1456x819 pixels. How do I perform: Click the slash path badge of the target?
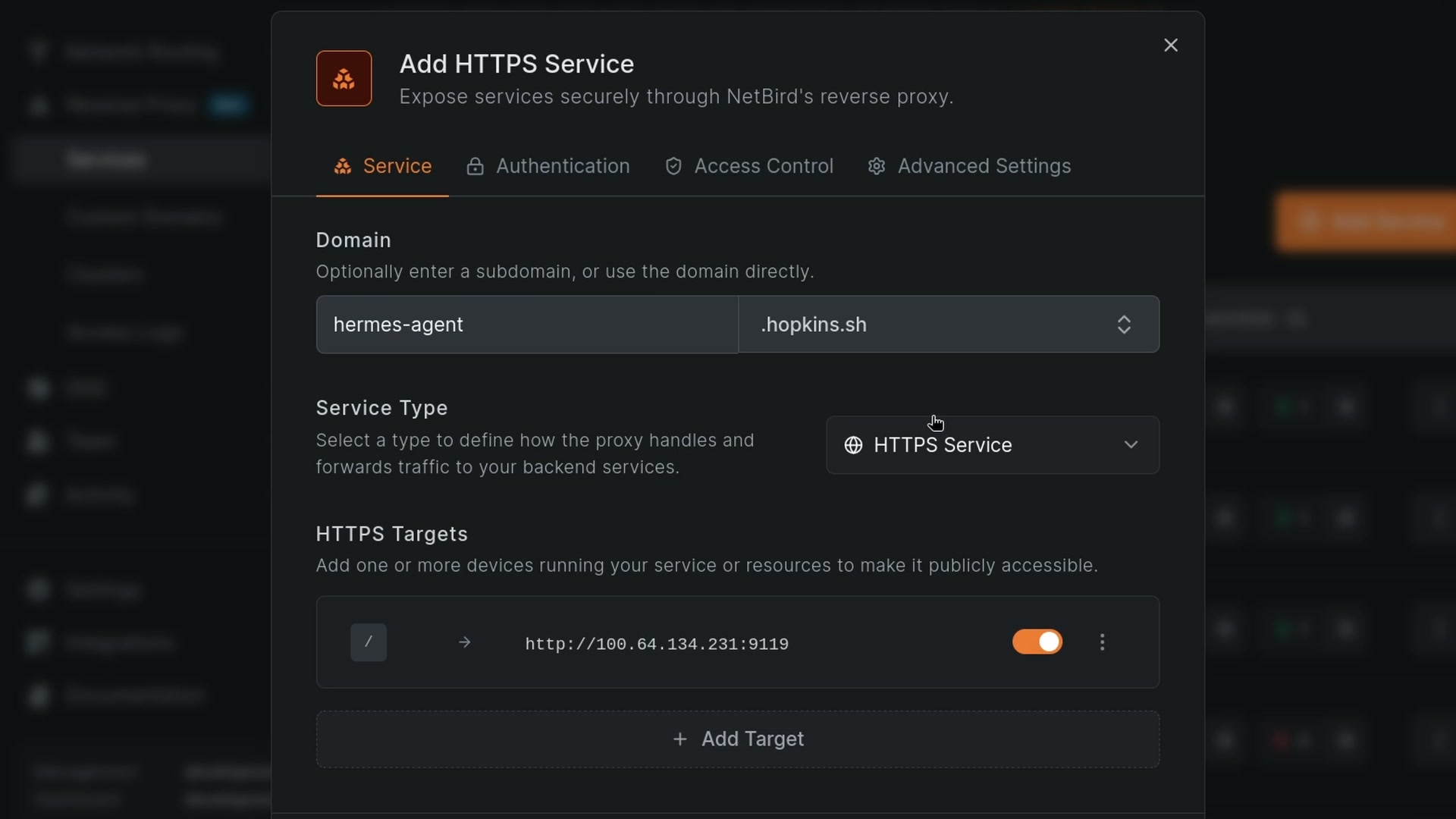(369, 642)
